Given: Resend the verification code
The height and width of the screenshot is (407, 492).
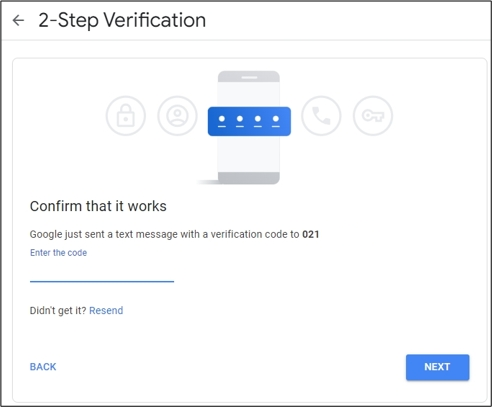Looking at the screenshot, I should [x=106, y=310].
